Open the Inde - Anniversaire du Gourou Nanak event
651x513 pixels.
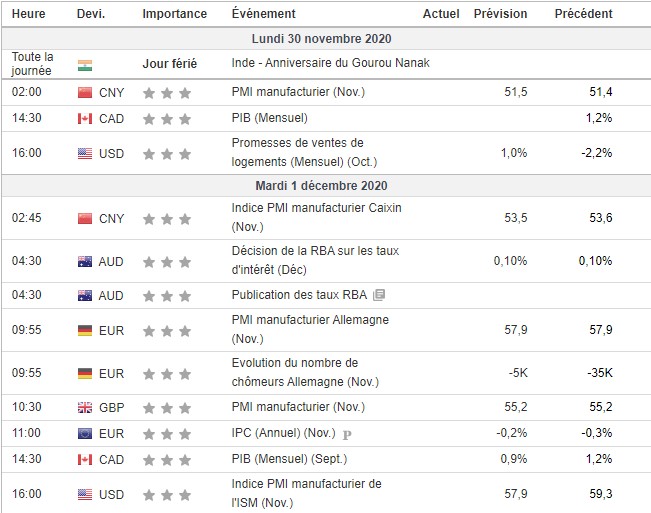tap(330, 62)
